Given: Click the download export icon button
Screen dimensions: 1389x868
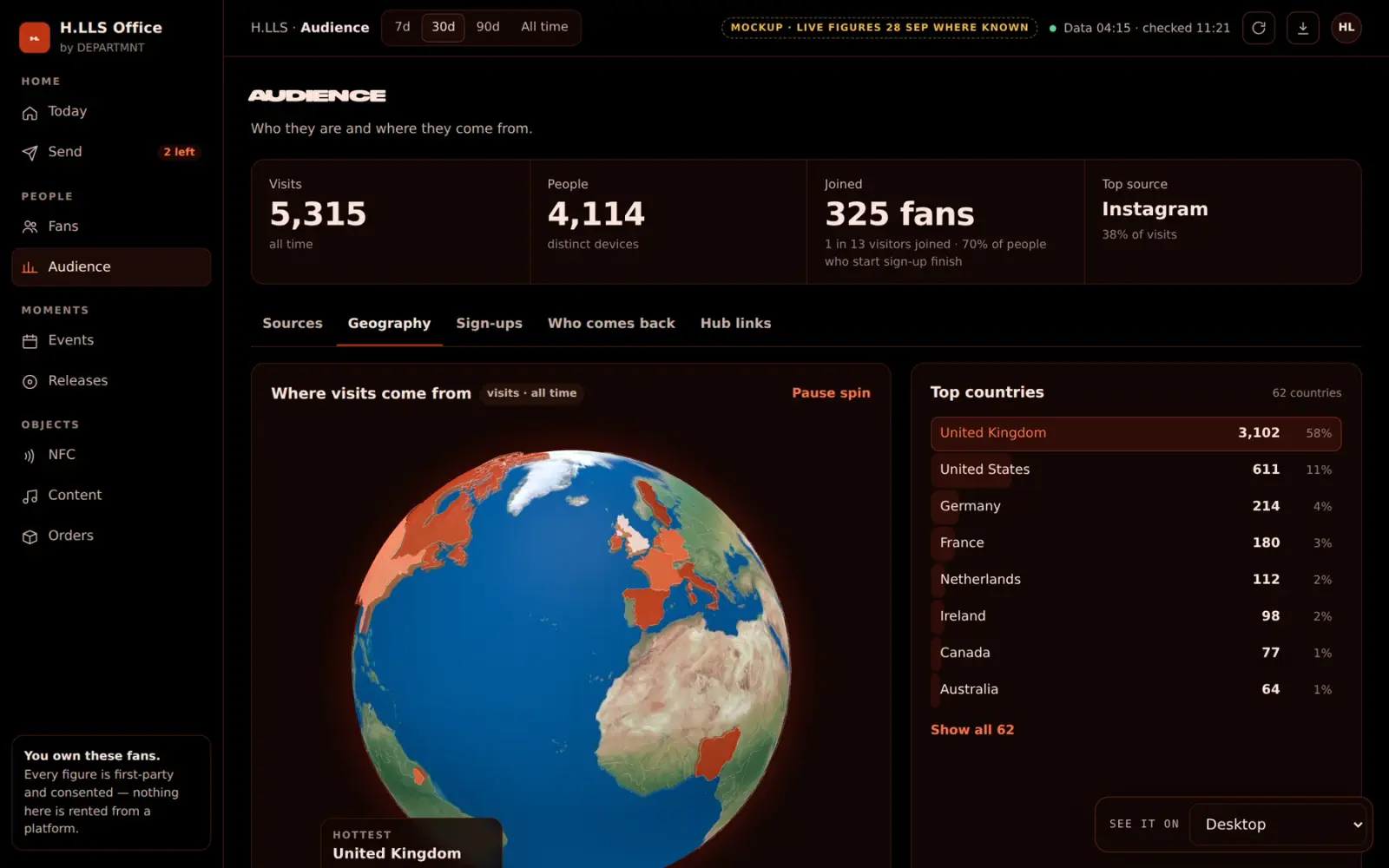Looking at the screenshot, I should click(1303, 28).
